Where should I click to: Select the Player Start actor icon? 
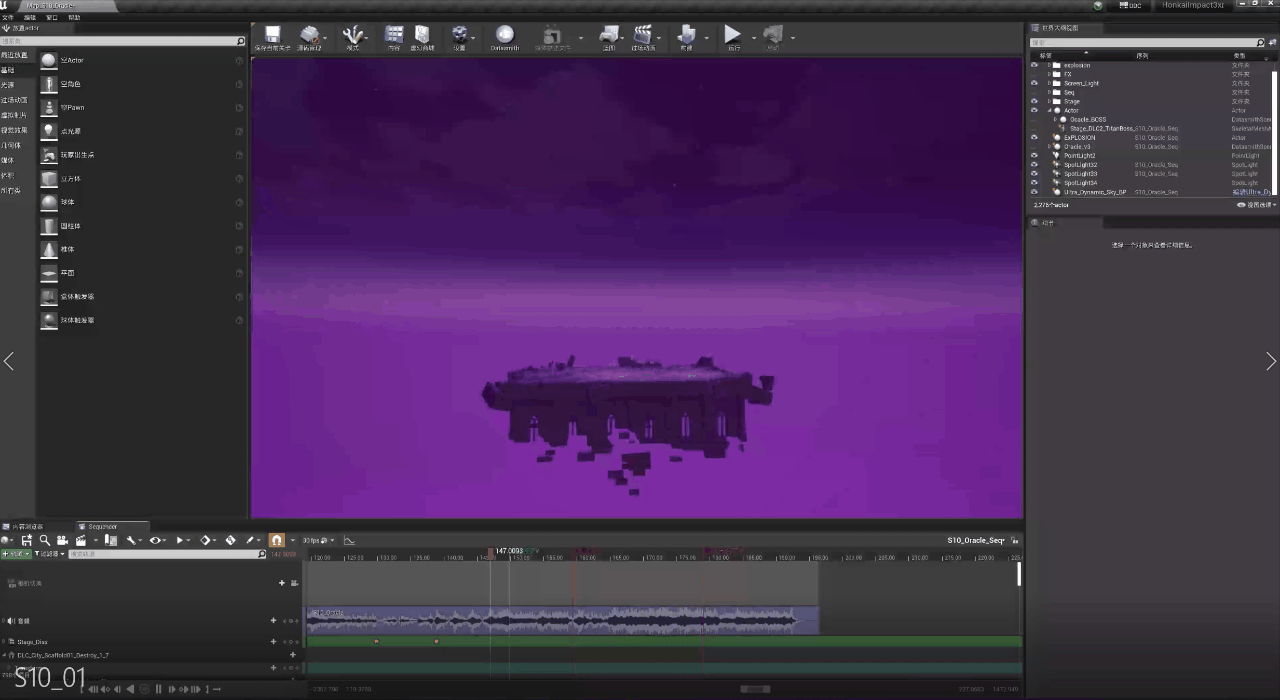pyautogui.click(x=48, y=155)
